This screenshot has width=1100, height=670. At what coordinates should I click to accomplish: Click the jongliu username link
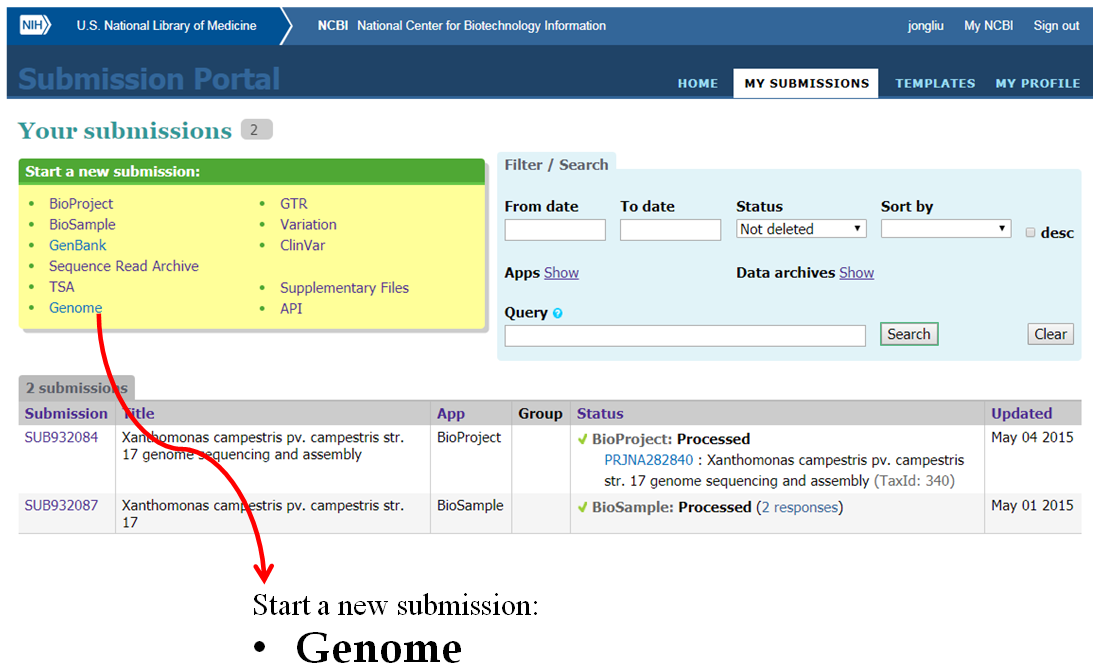(925, 26)
